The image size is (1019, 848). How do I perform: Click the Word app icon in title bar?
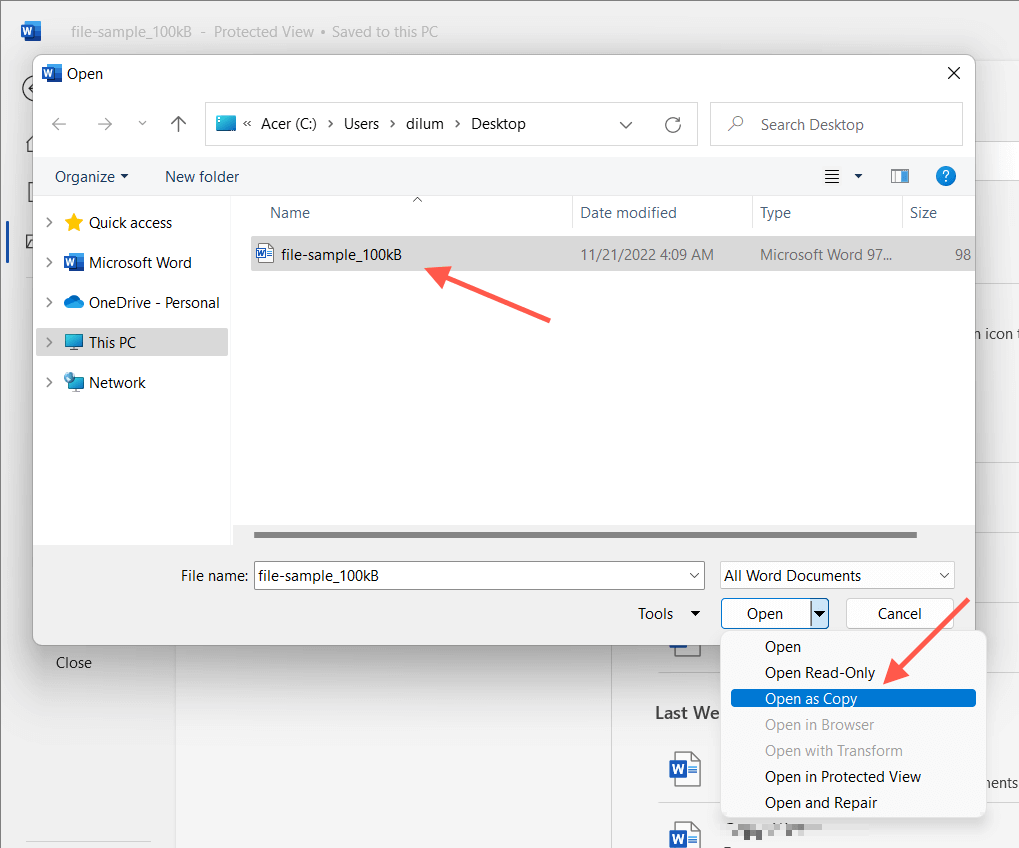(x=31, y=31)
